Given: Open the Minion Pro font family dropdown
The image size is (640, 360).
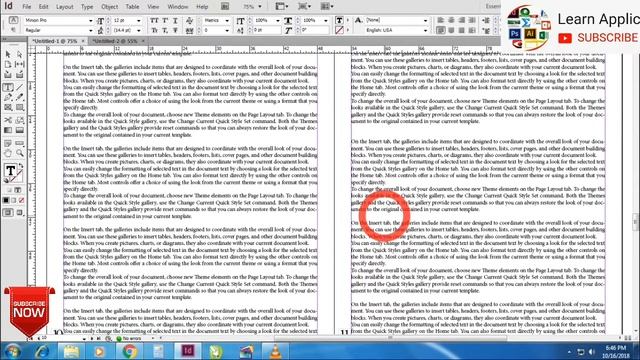Looking at the screenshot, I should tap(91, 20).
